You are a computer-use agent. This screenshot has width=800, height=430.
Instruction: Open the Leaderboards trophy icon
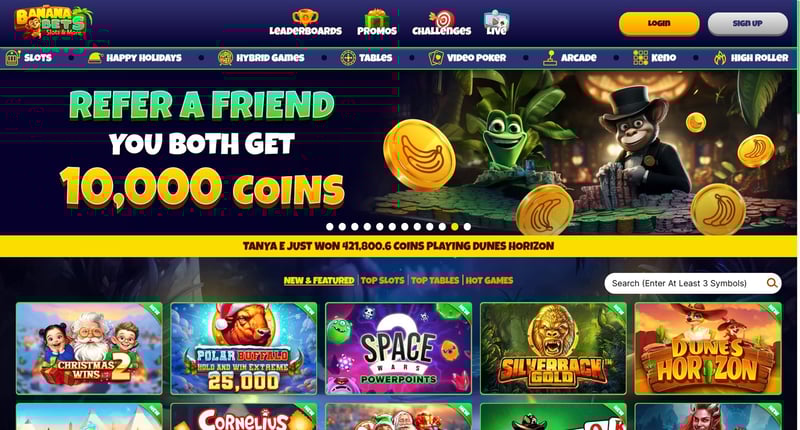coord(305,17)
